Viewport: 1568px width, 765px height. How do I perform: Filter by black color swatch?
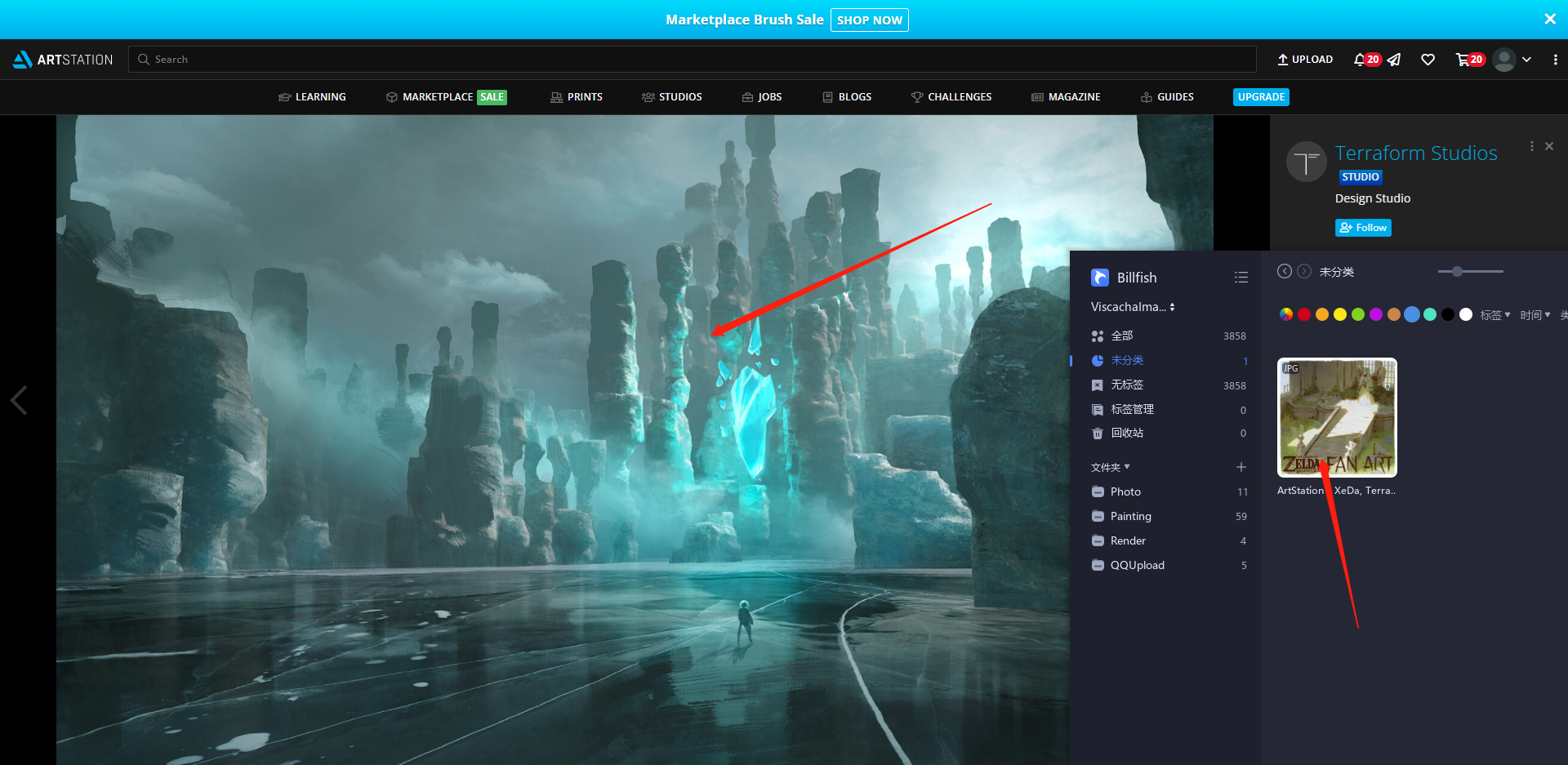(1448, 314)
